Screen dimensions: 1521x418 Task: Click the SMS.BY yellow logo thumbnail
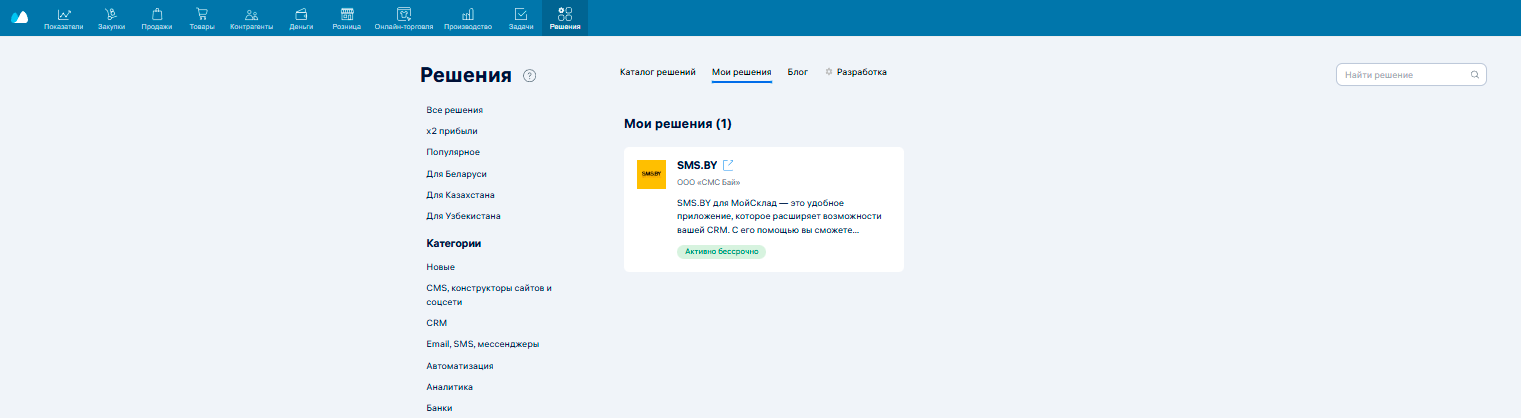pyautogui.click(x=651, y=174)
